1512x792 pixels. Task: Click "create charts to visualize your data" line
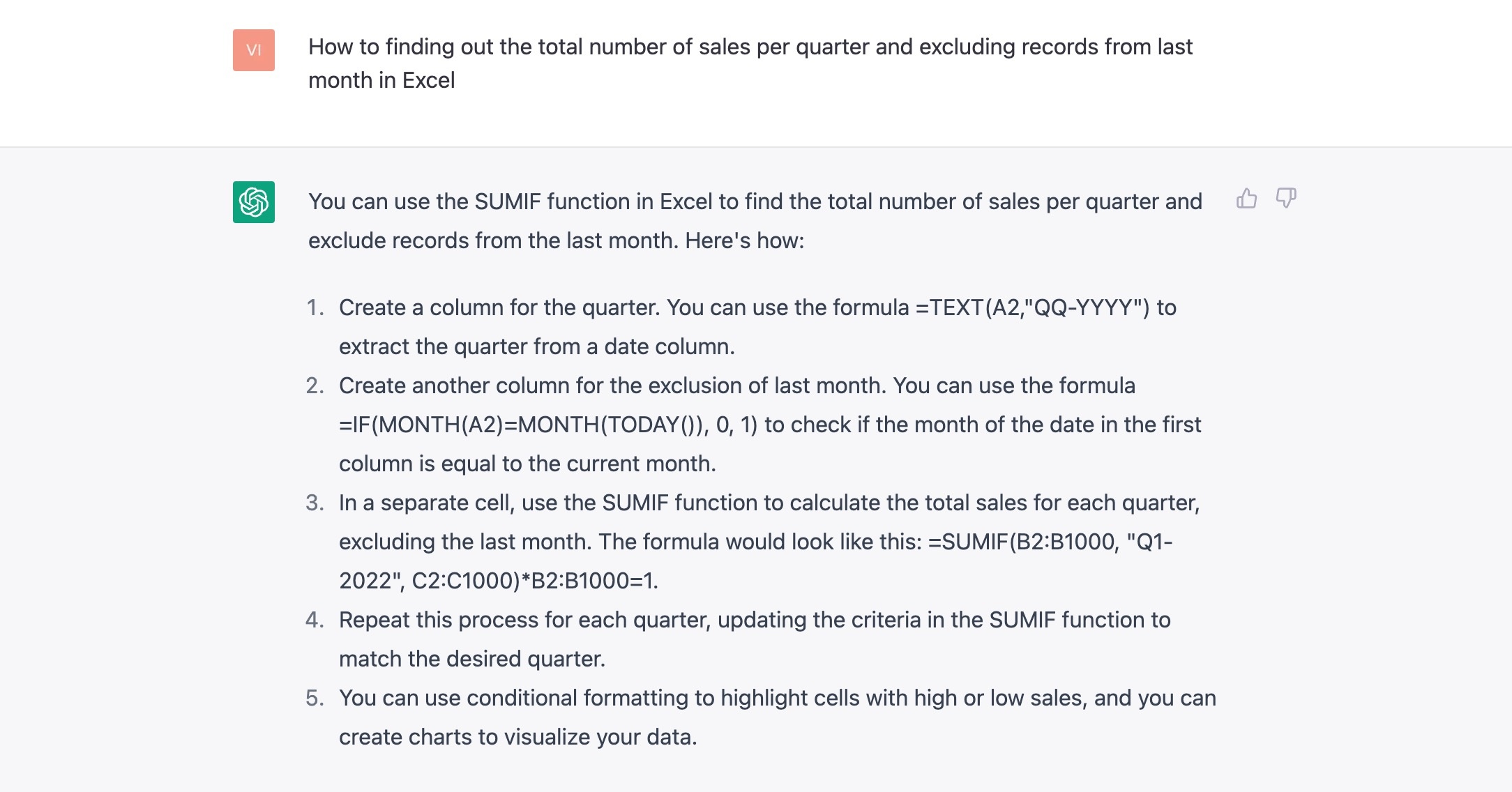[x=517, y=737]
